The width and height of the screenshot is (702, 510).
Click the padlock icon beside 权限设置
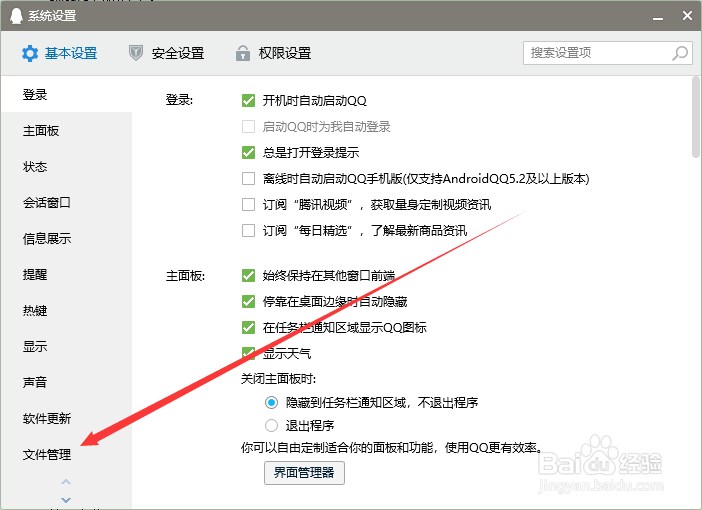point(243,53)
